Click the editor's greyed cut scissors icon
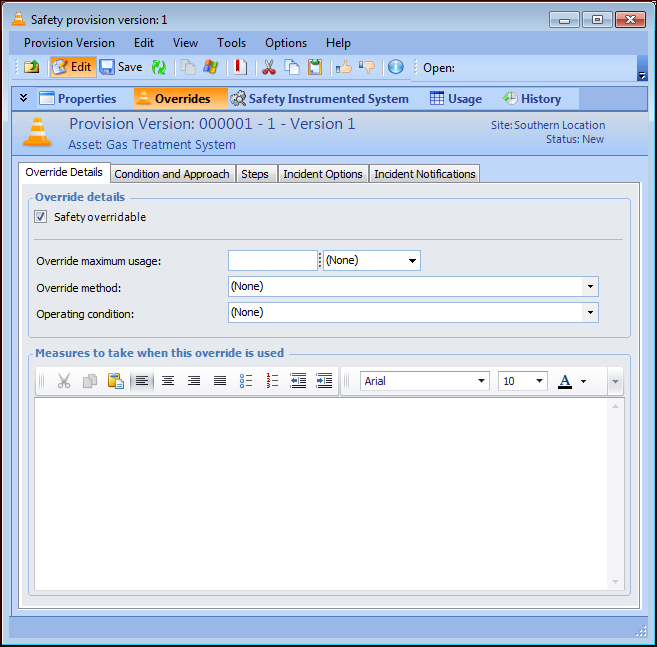Screen dimensions: 657x647 [64, 381]
